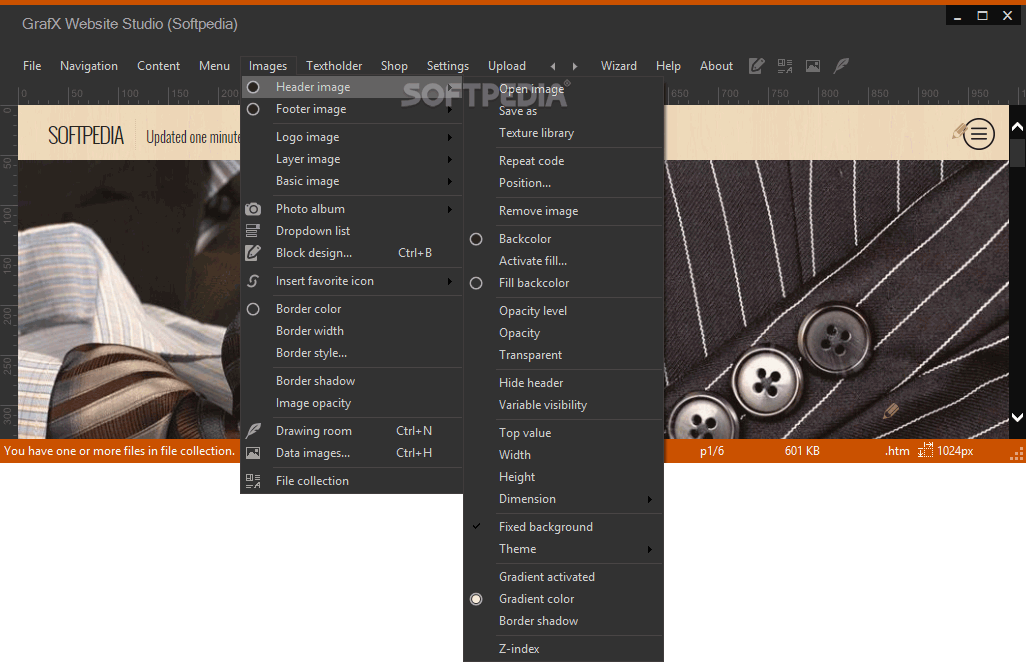Image resolution: width=1026 pixels, height=662 pixels.
Task: Expand the Basic image submenu arrow
Action: coord(450,181)
